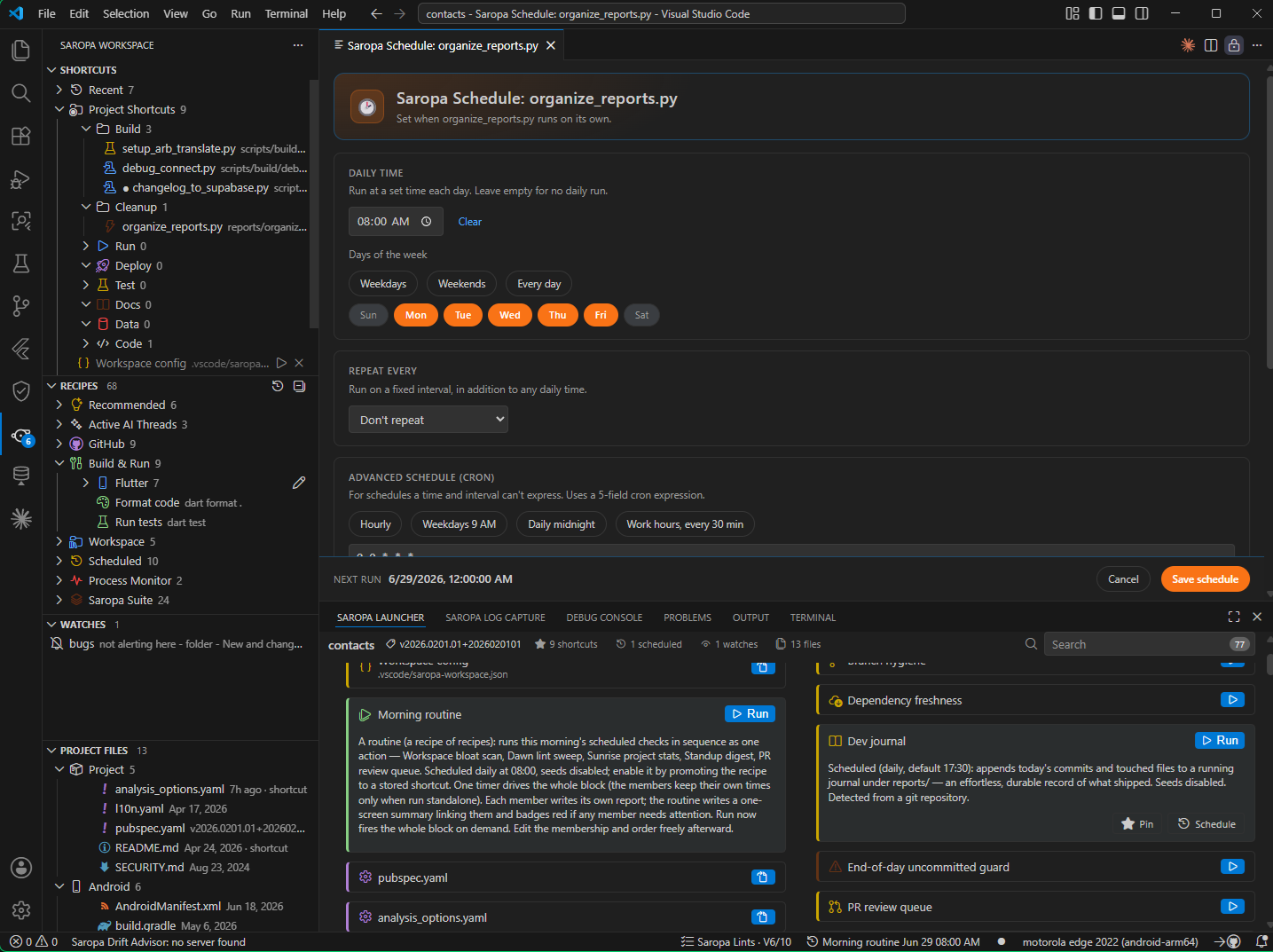
Task: Open Source Control view
Action: 21,306
